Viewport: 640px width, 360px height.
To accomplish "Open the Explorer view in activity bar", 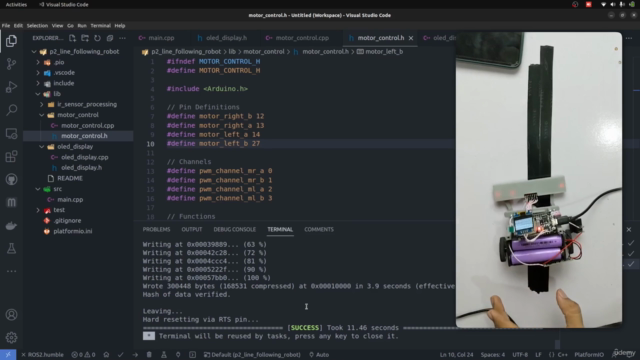I will [x=11, y=41].
